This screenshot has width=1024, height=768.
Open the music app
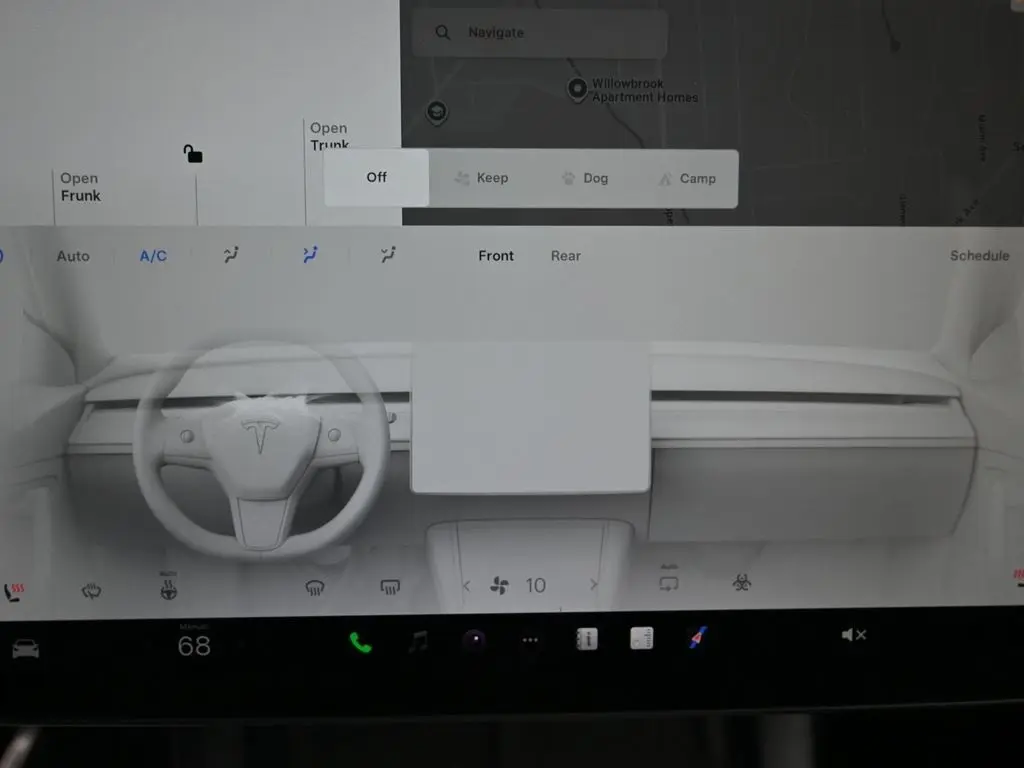coord(418,642)
